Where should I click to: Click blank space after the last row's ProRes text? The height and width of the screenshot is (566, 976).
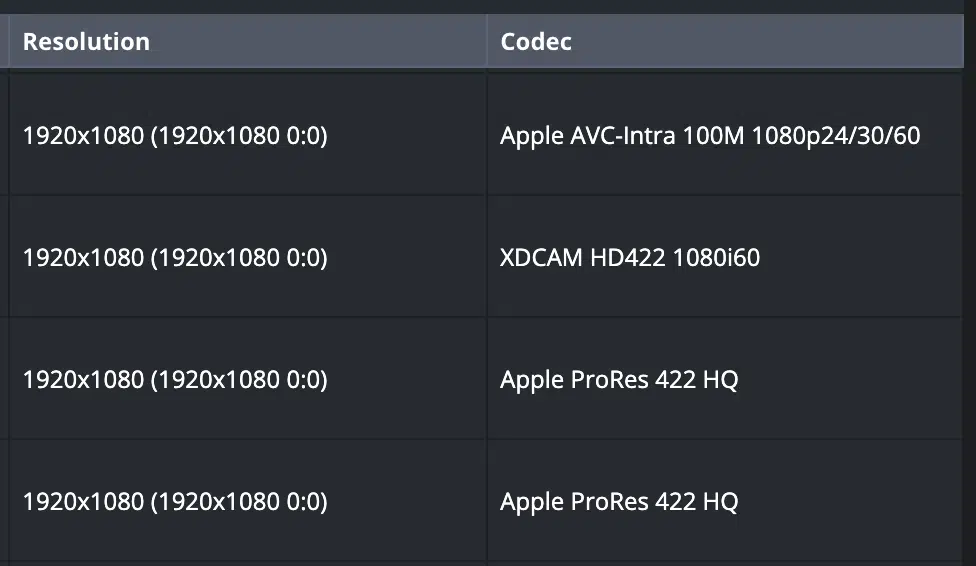850,502
